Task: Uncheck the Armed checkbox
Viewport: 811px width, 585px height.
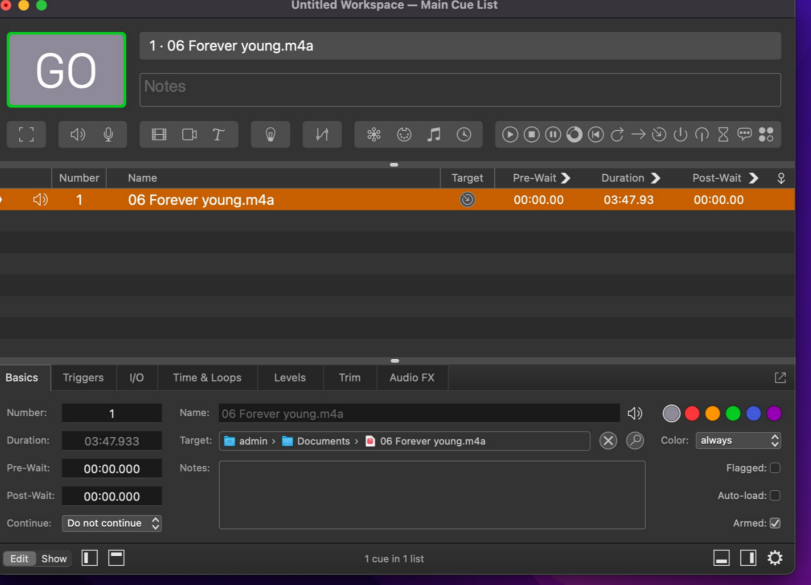Action: [x=775, y=523]
